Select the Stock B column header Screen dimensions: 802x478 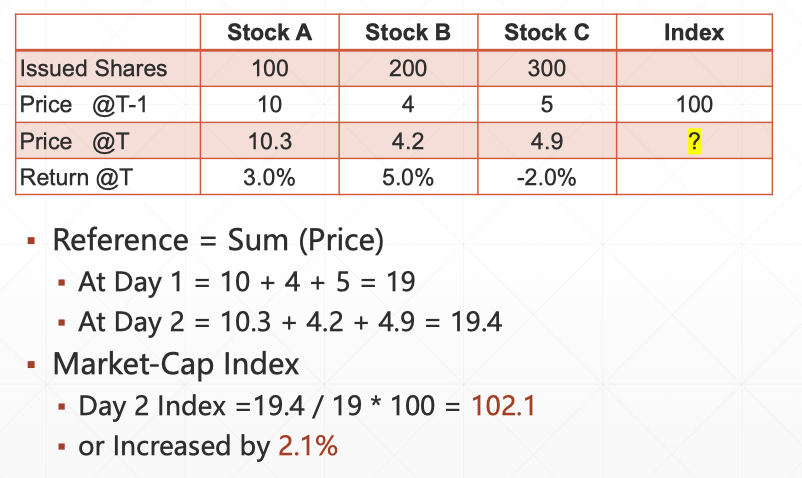click(x=408, y=32)
